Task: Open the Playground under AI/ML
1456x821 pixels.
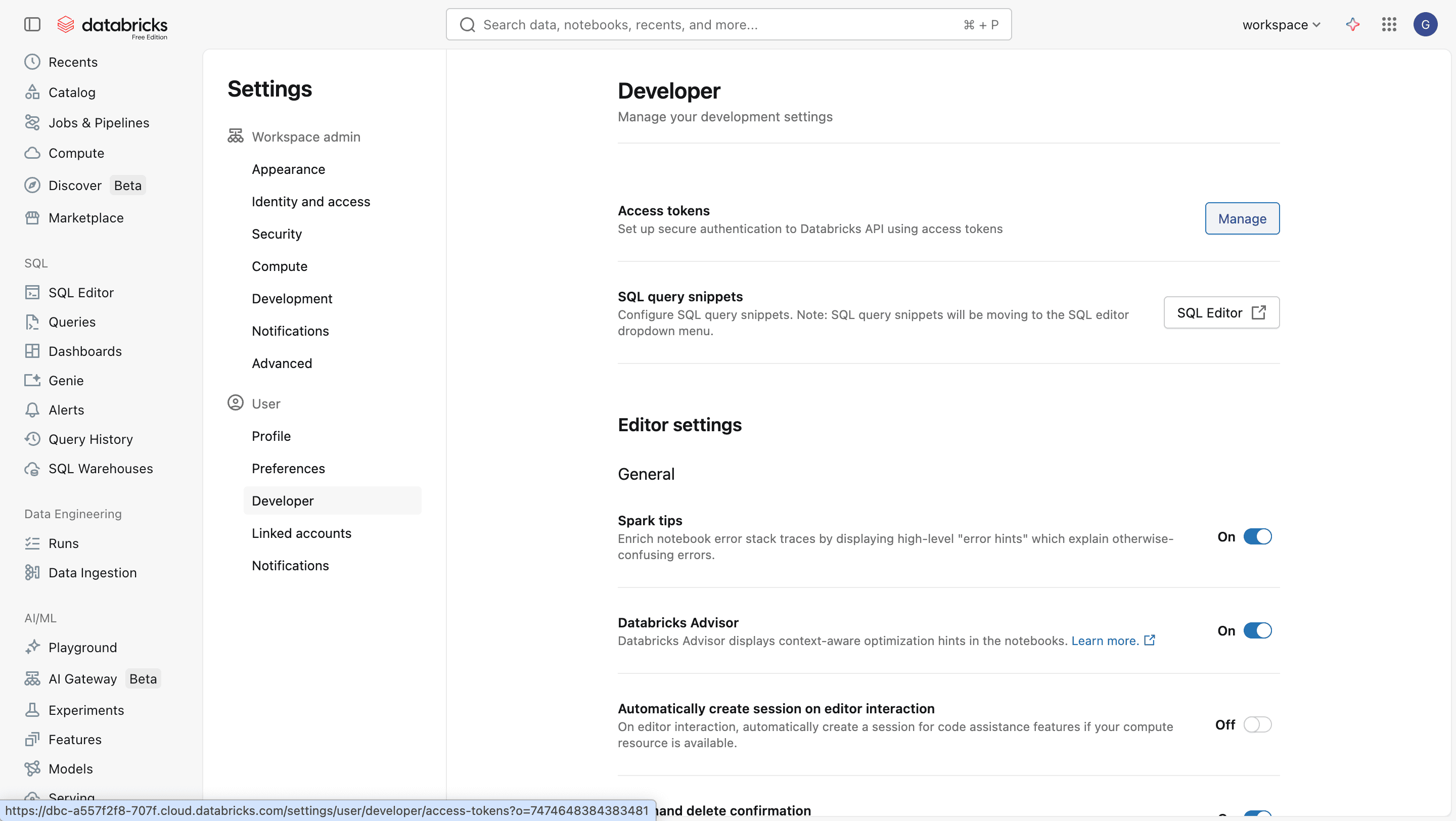Action: point(82,647)
